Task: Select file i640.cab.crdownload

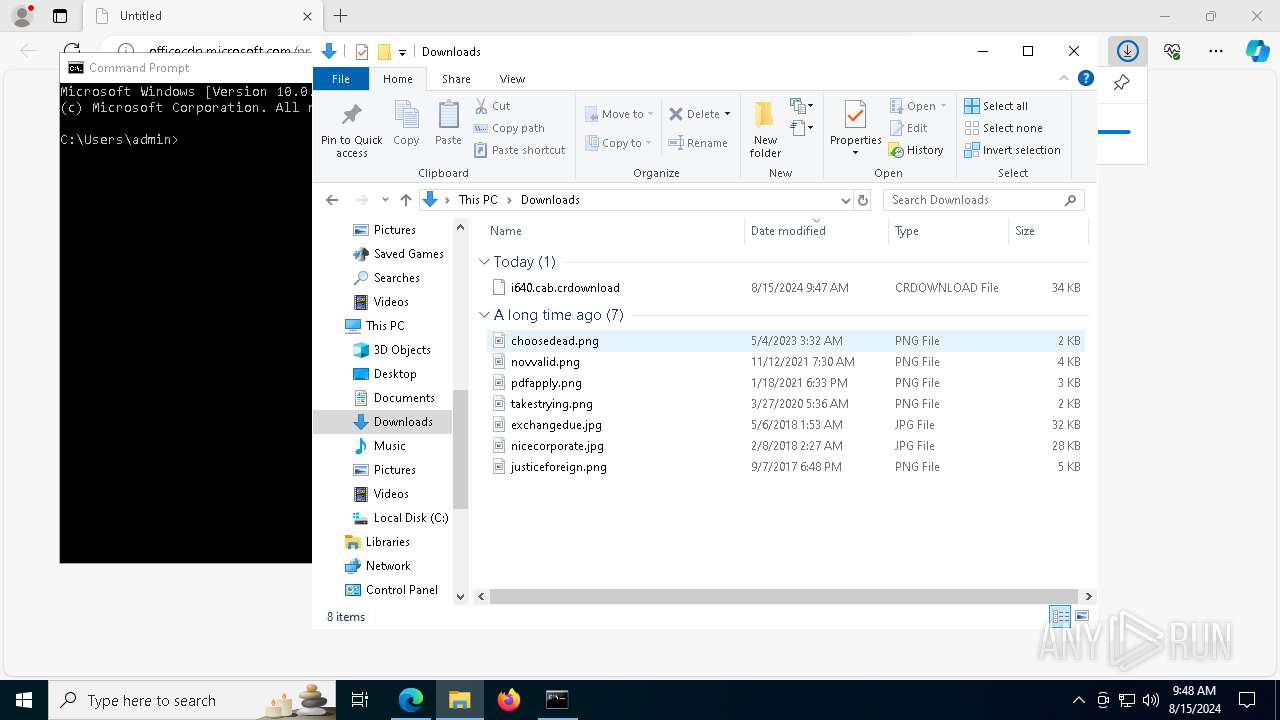Action: (x=784, y=288)
